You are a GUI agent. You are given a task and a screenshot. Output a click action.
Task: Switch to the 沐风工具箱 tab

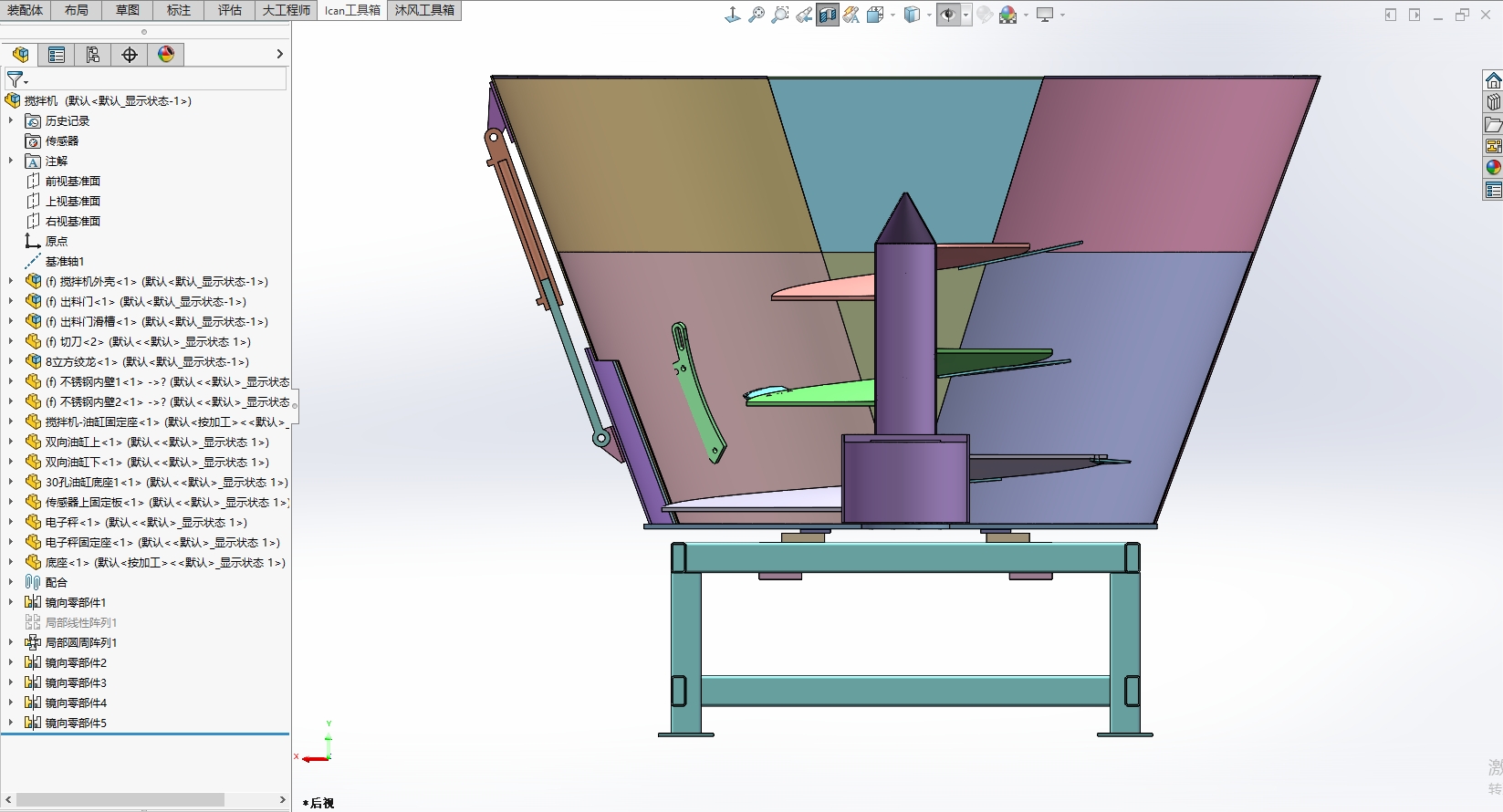pyautogui.click(x=424, y=10)
